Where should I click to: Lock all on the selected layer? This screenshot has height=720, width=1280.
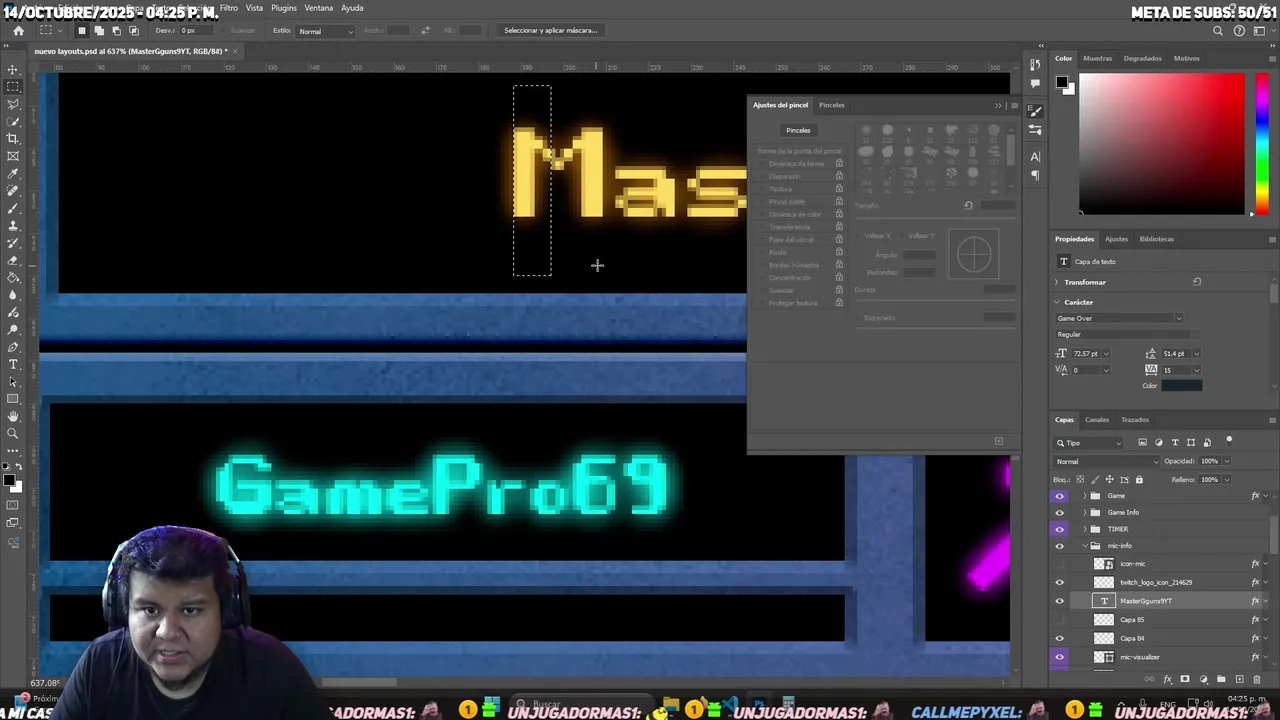1139,480
